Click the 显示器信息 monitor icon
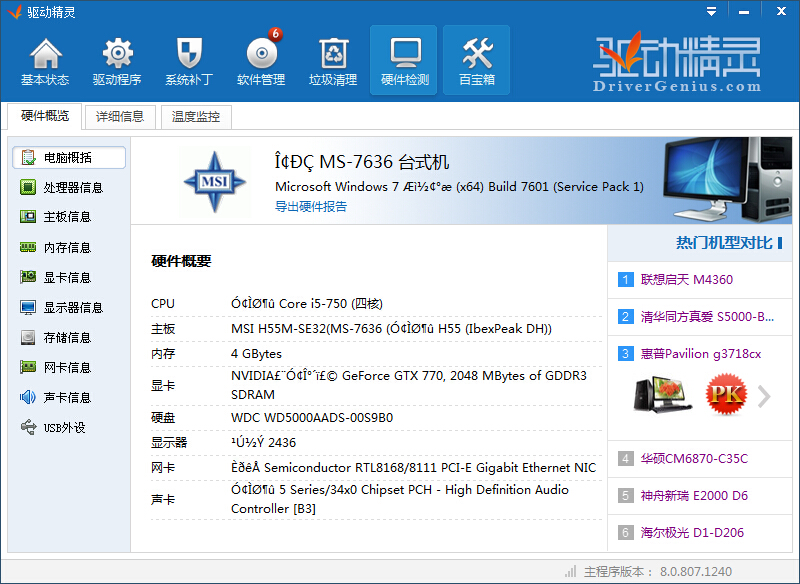The height and width of the screenshot is (584, 800). click(28, 308)
